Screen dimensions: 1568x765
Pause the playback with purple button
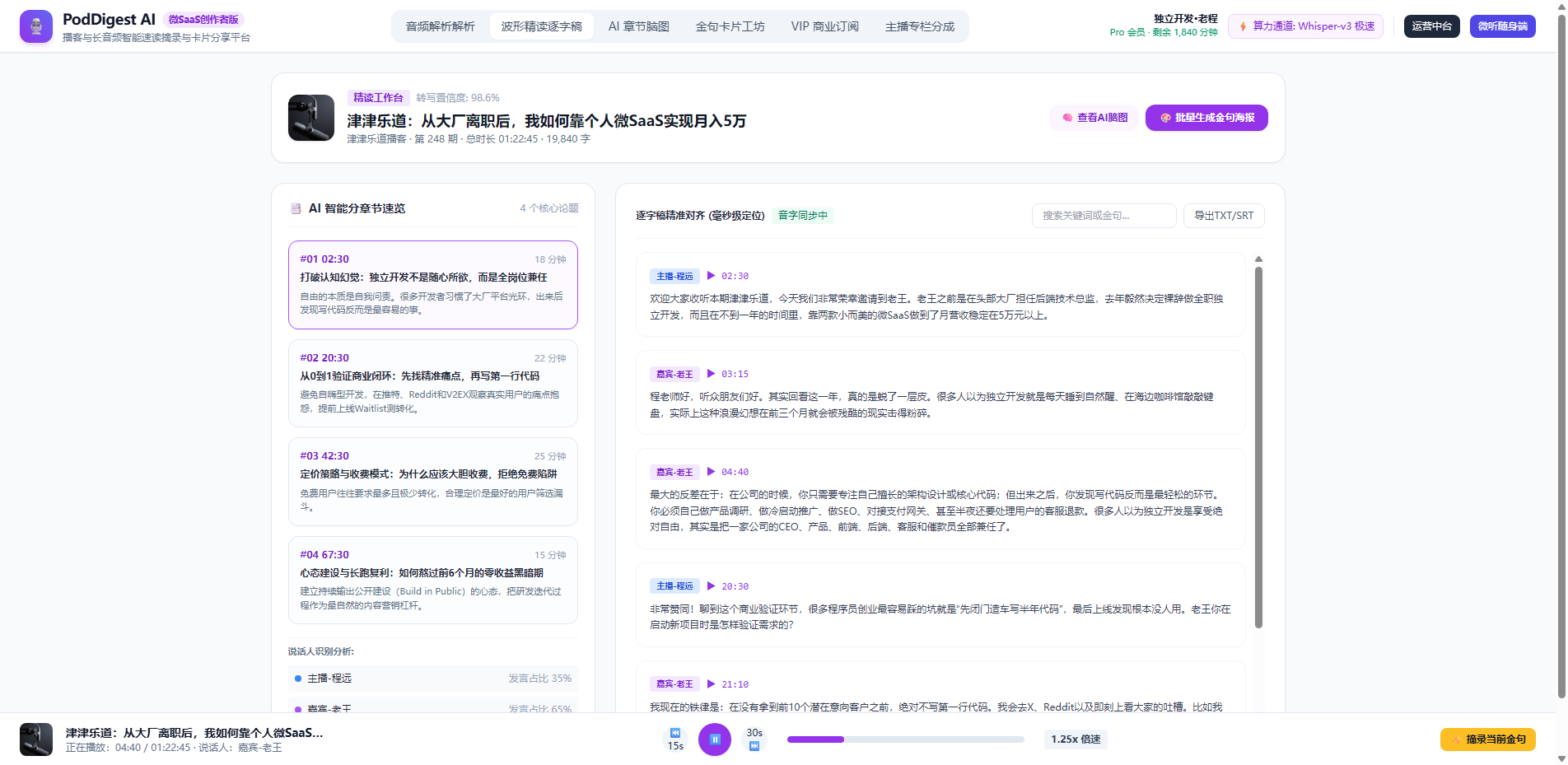(x=715, y=739)
